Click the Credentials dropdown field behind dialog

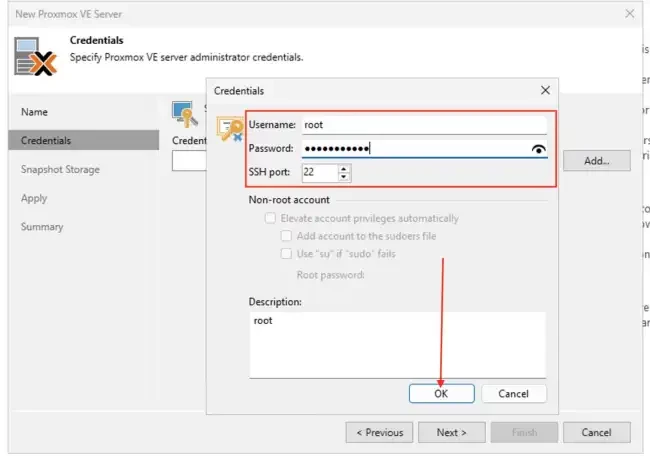coord(189,161)
